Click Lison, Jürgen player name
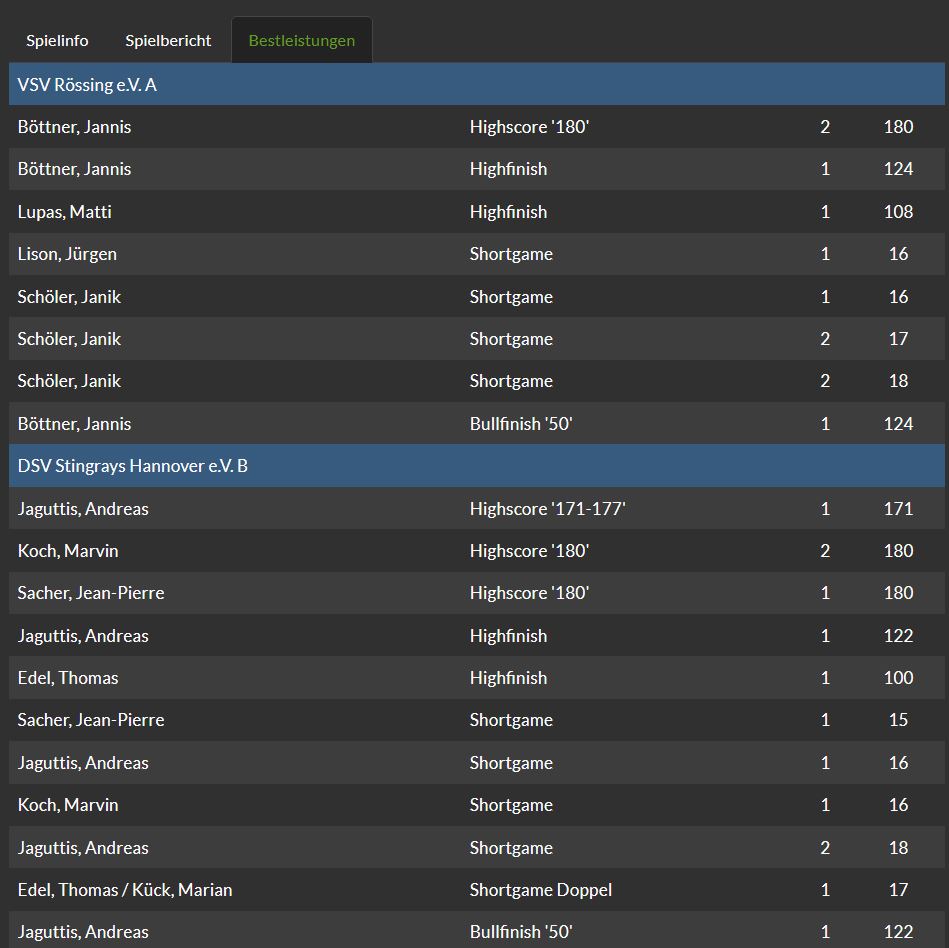 (x=67, y=254)
